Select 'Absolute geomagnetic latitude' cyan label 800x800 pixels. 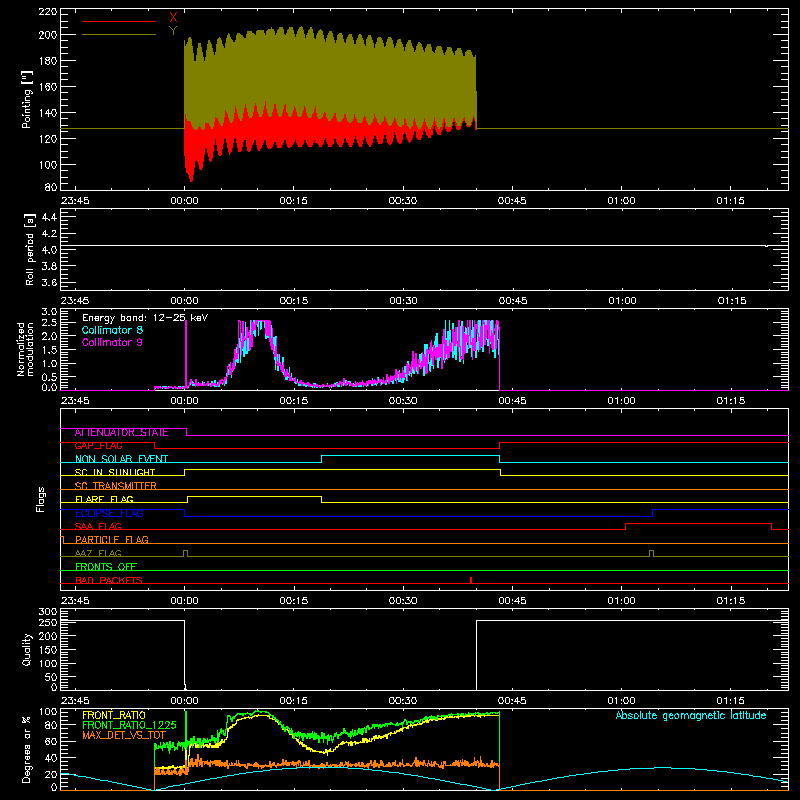pos(691,715)
